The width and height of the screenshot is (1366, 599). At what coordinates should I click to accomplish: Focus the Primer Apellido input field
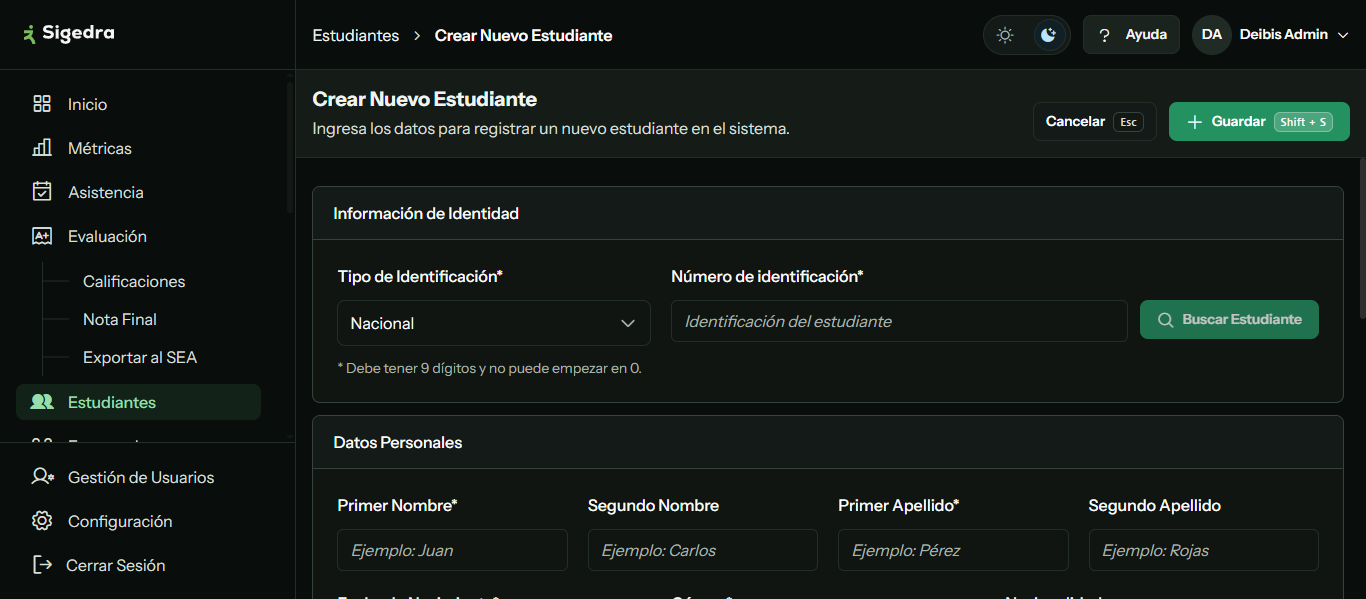click(x=953, y=550)
